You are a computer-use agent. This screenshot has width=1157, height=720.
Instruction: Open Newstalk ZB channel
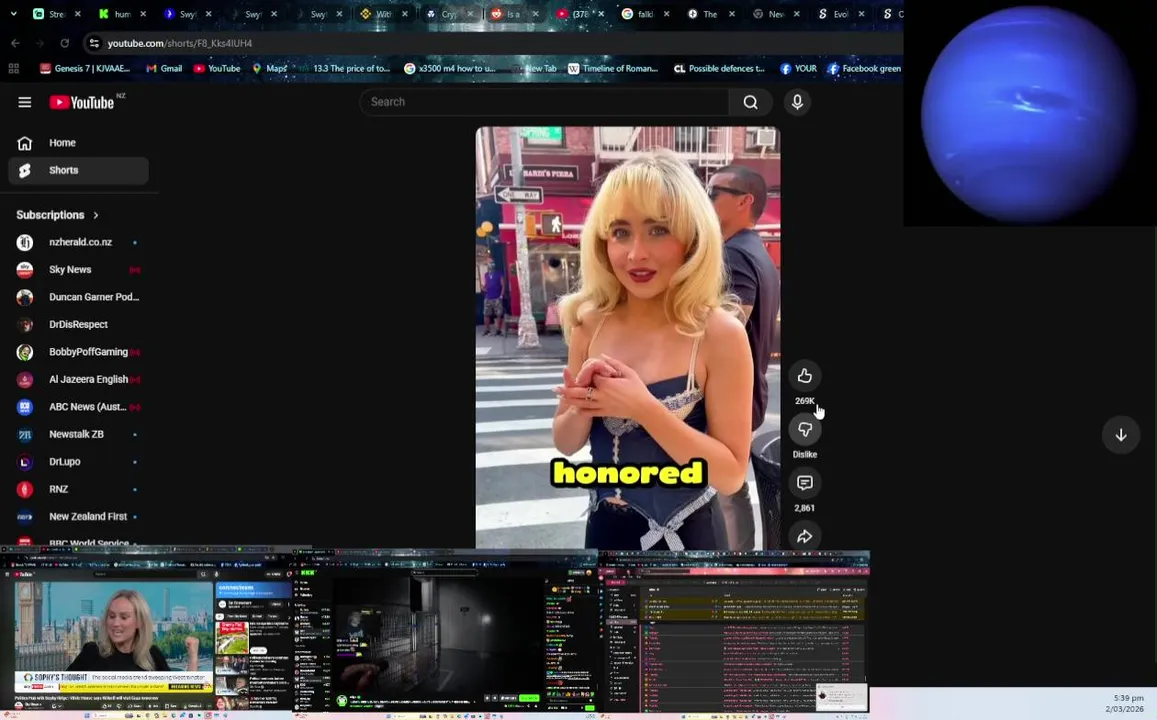pos(78,435)
